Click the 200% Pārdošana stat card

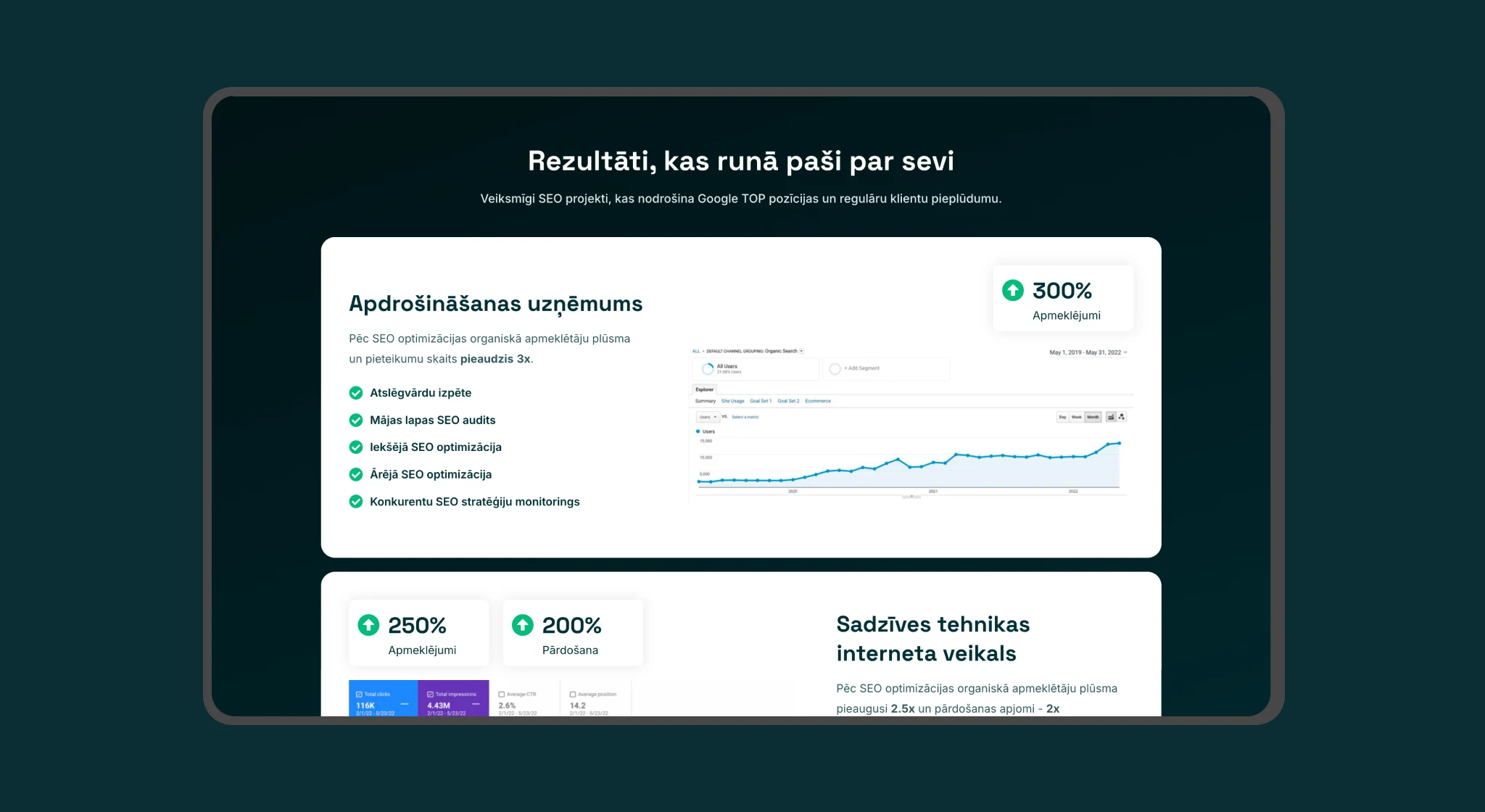click(573, 633)
